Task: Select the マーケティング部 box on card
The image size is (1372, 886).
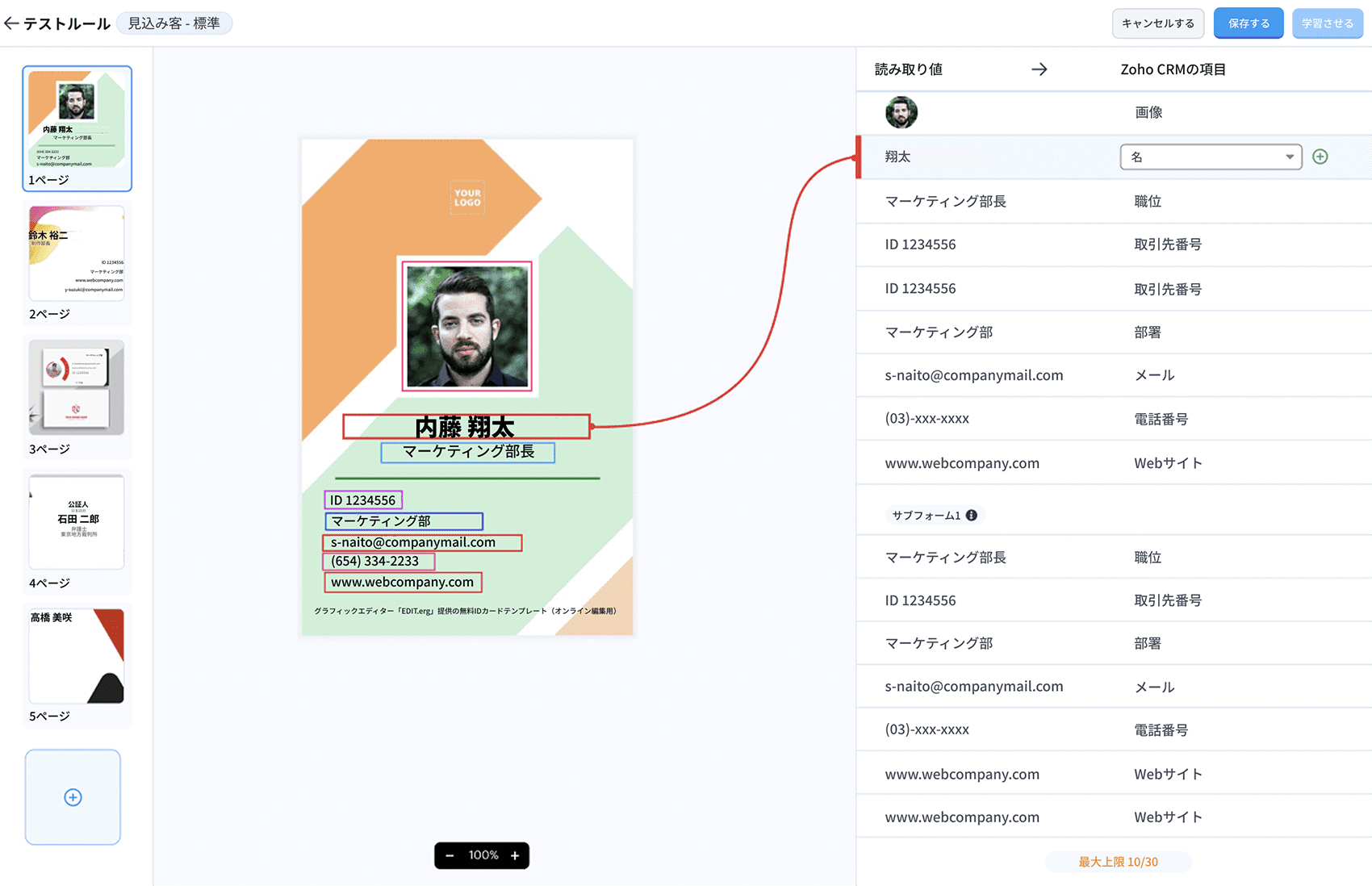Action: (404, 521)
